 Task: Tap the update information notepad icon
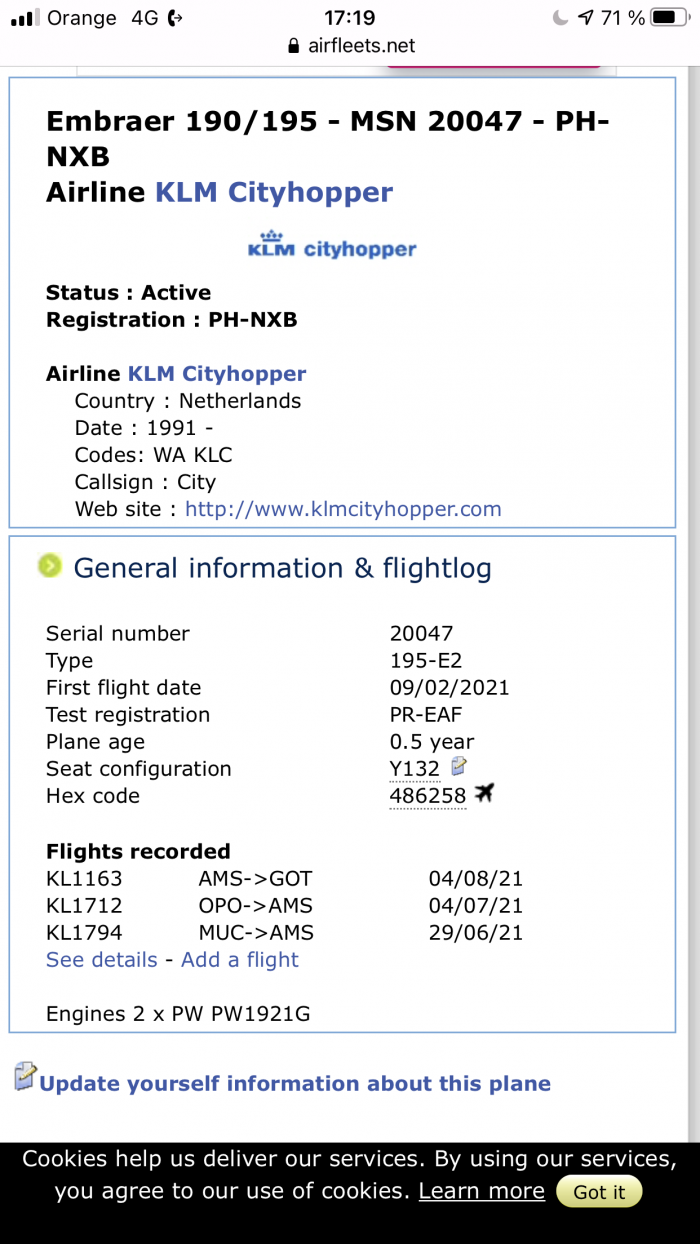[25, 1077]
